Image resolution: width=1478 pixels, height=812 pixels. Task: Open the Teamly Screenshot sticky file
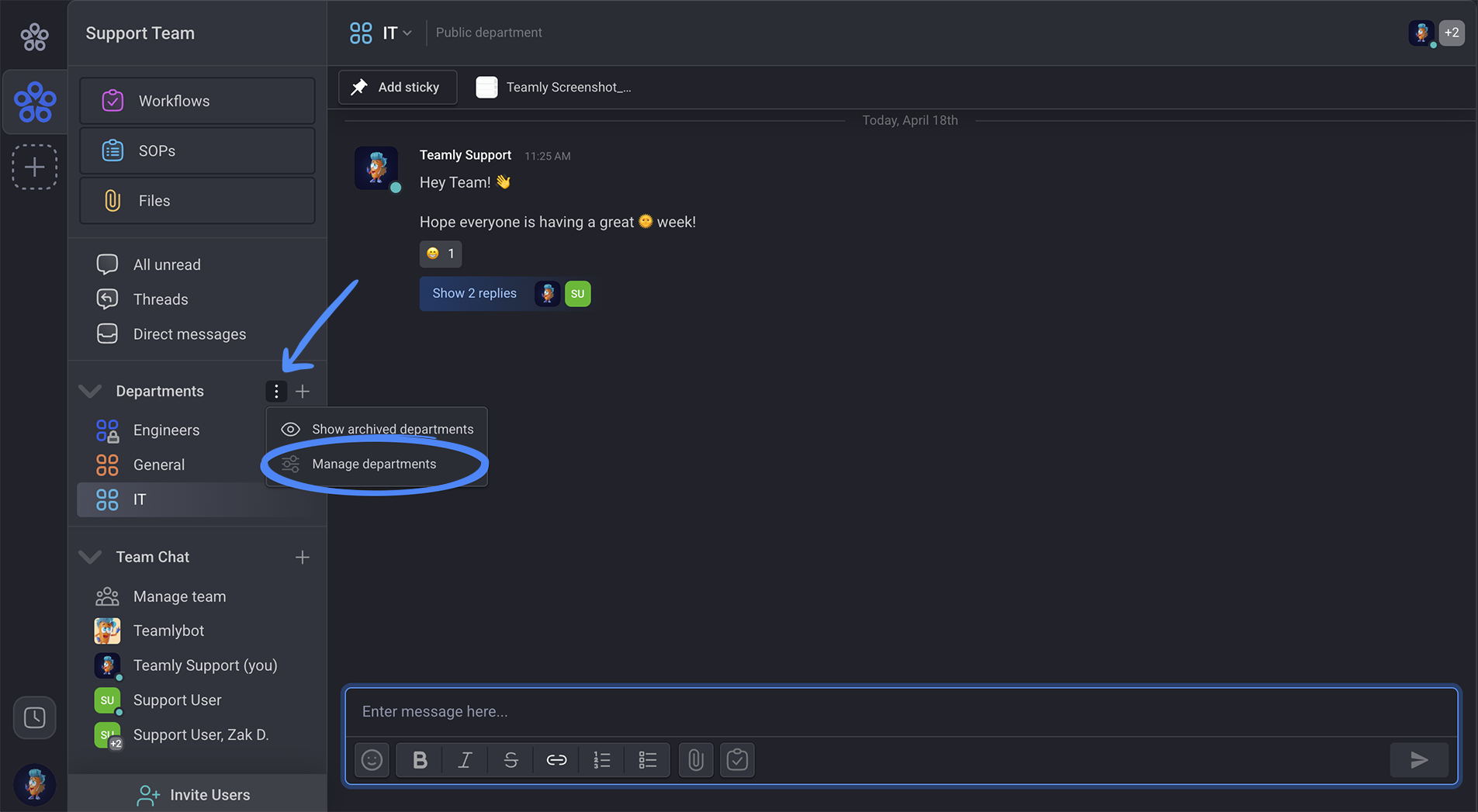point(554,87)
